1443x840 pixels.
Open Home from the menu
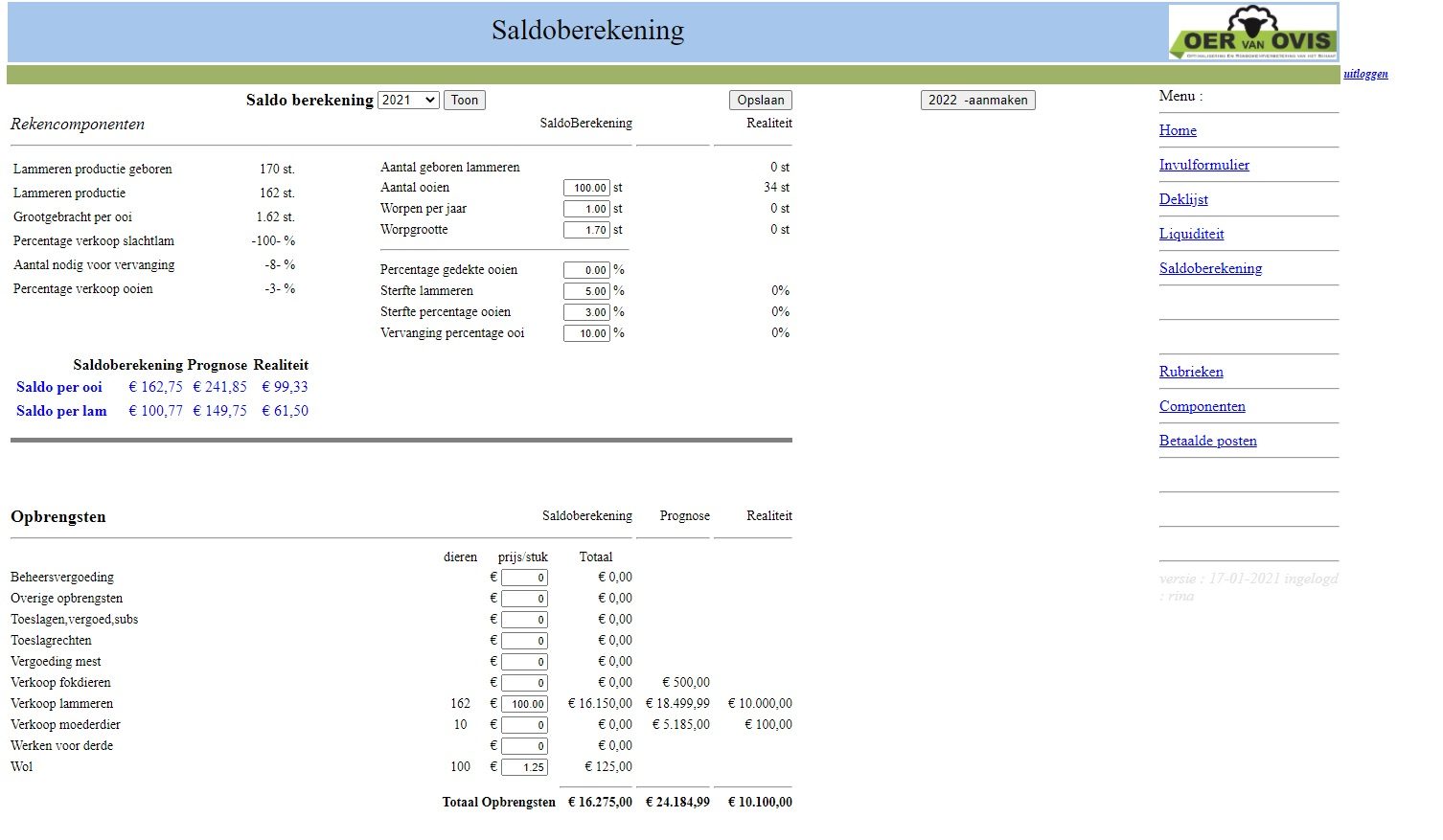1178,130
